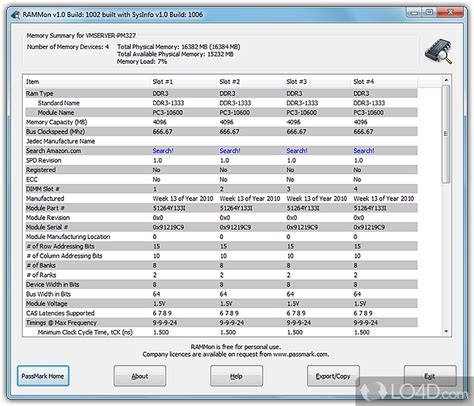Select Memory Capacity (MB) row label
This screenshot has height=406, width=474.
coord(57,122)
